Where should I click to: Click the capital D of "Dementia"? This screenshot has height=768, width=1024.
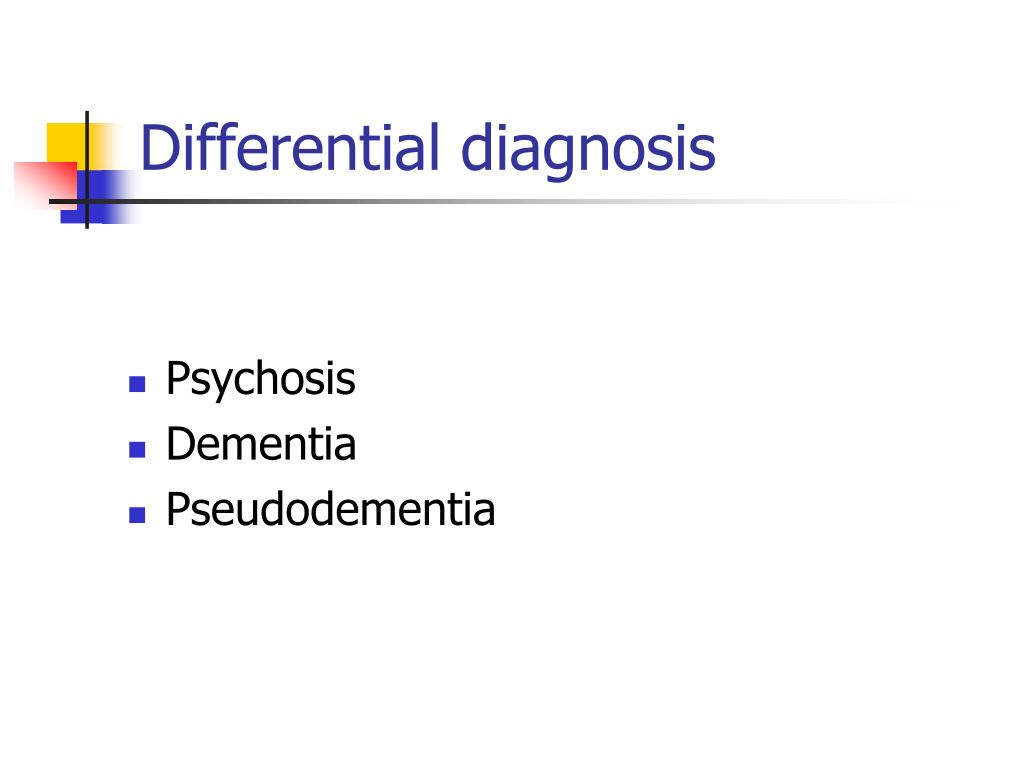coord(183,443)
